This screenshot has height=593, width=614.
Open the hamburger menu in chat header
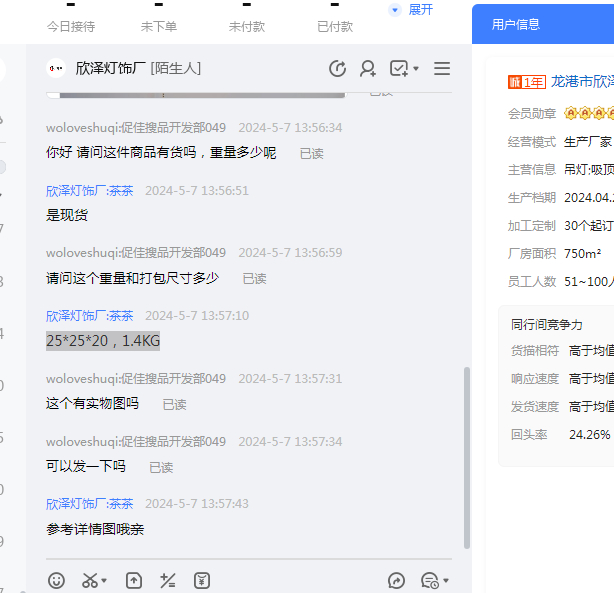tap(442, 68)
